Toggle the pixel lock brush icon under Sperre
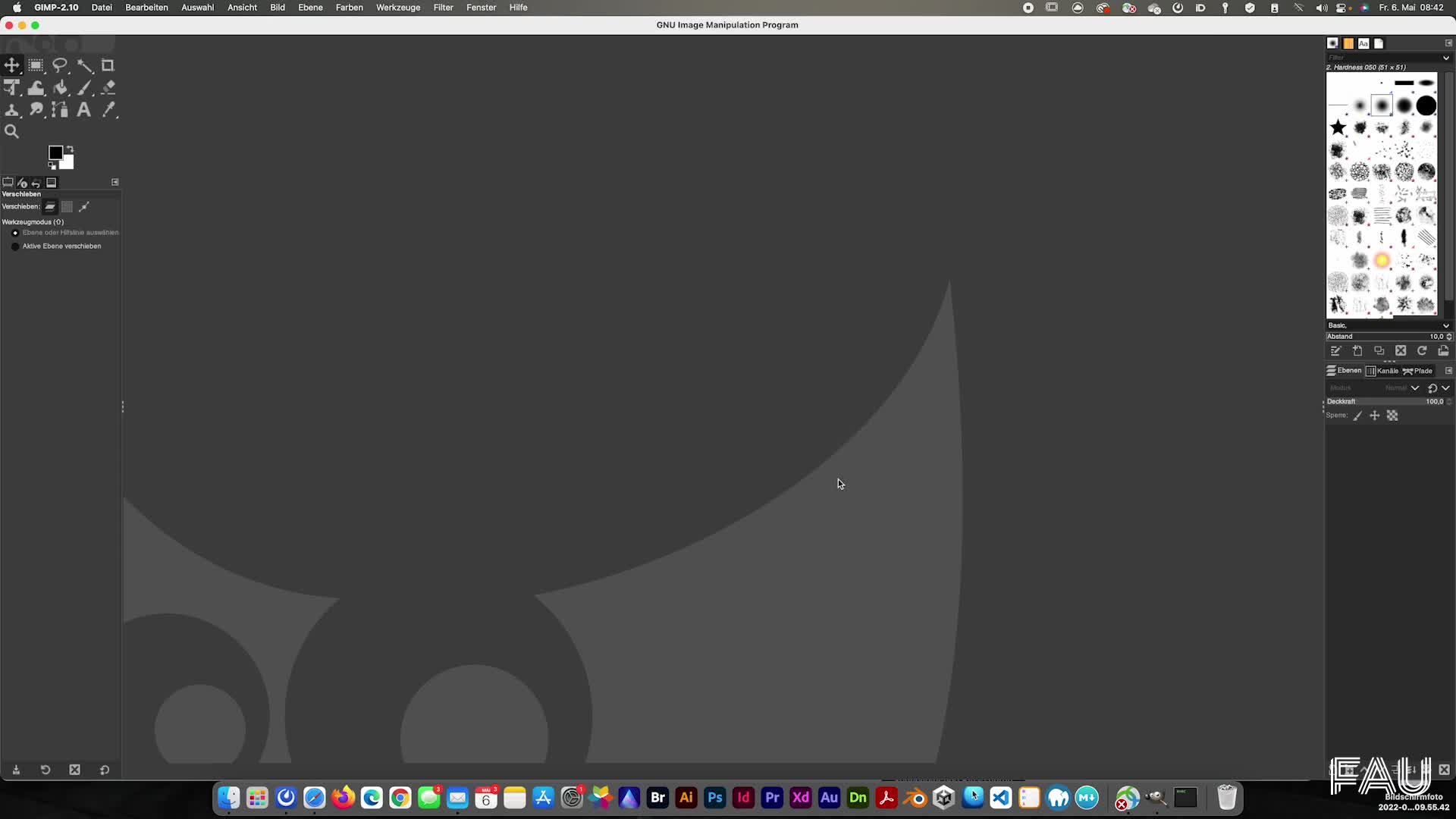1456x819 pixels. tap(1357, 416)
